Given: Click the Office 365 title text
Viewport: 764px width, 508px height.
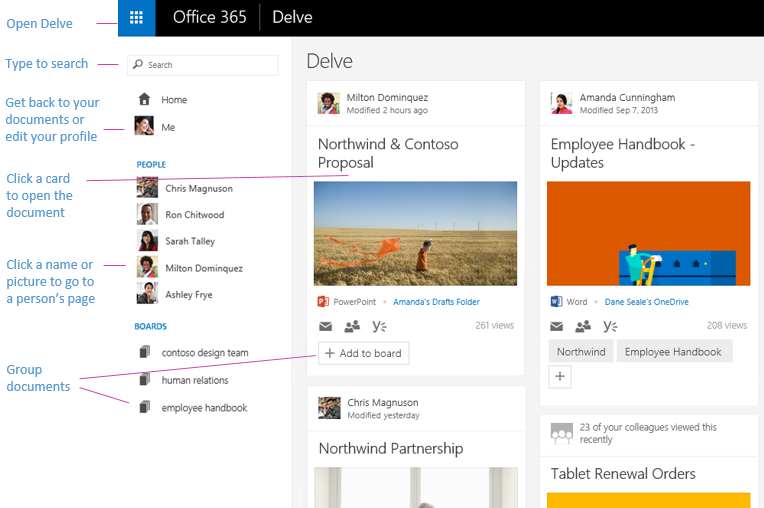Looking at the screenshot, I should [x=210, y=18].
